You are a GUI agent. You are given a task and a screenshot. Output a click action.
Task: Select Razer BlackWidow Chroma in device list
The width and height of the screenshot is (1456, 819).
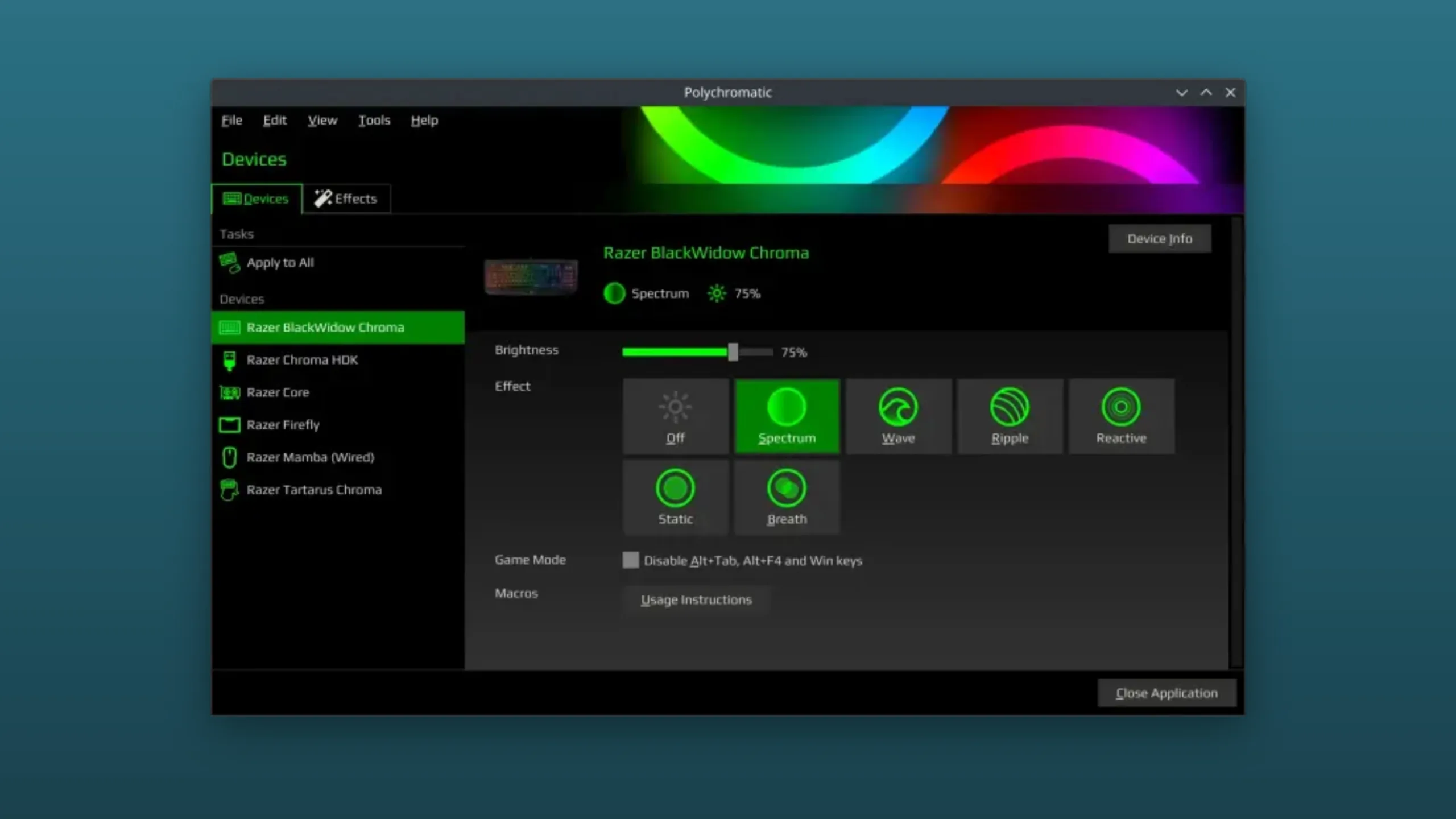pos(338,328)
